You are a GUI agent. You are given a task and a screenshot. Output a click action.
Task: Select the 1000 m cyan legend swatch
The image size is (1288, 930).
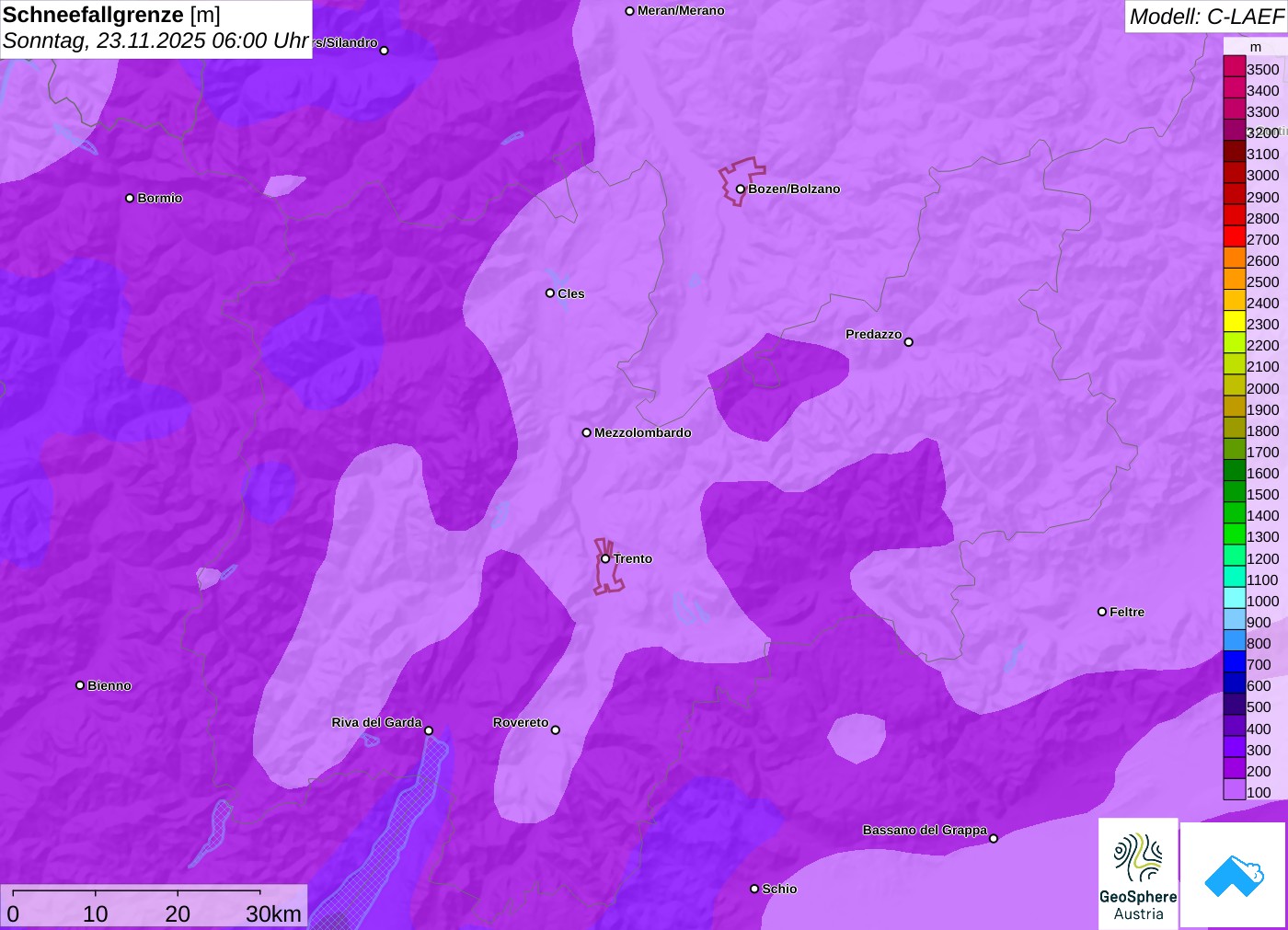pyautogui.click(x=1234, y=598)
